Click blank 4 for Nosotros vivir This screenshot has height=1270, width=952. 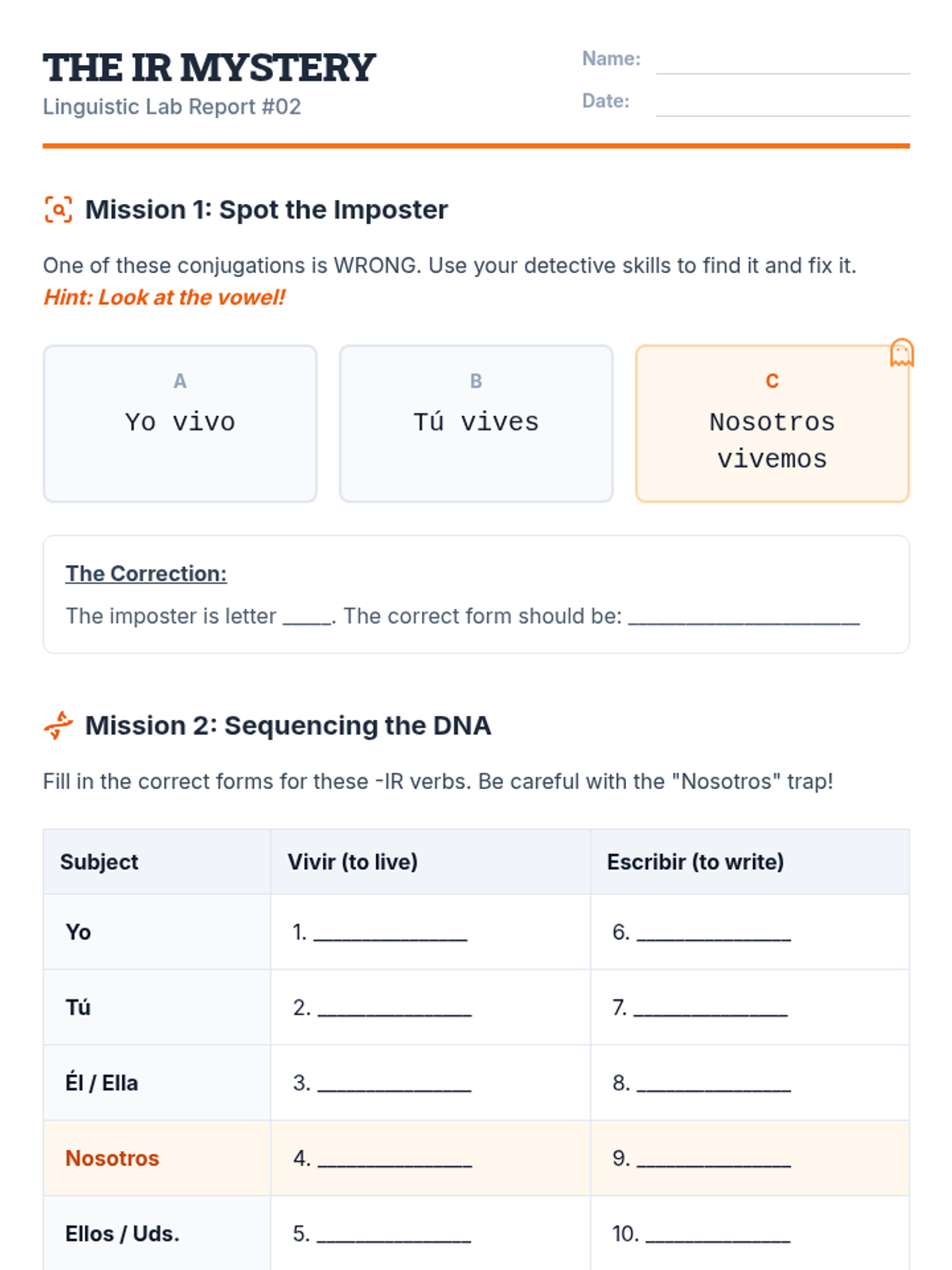coord(394,1159)
